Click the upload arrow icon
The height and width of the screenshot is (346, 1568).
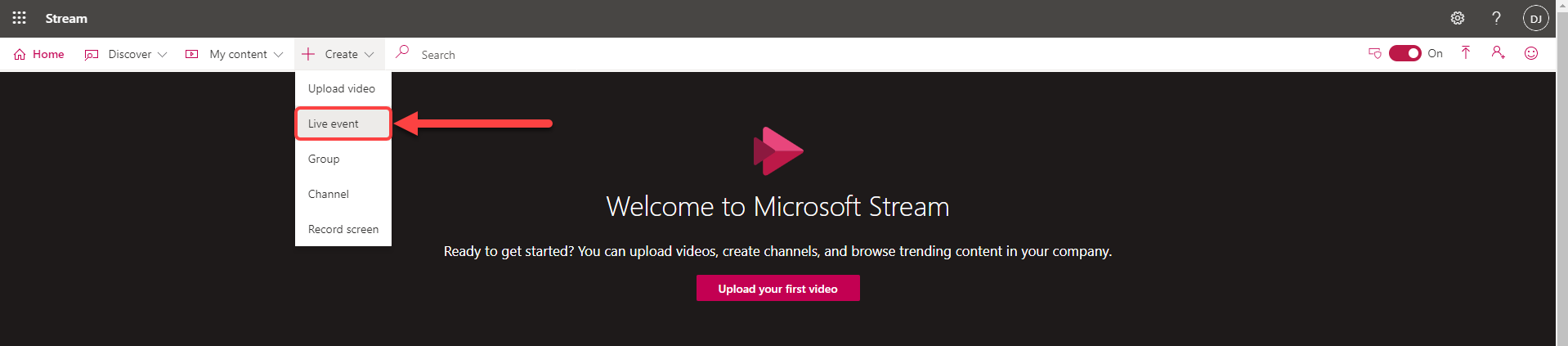[x=1466, y=53]
